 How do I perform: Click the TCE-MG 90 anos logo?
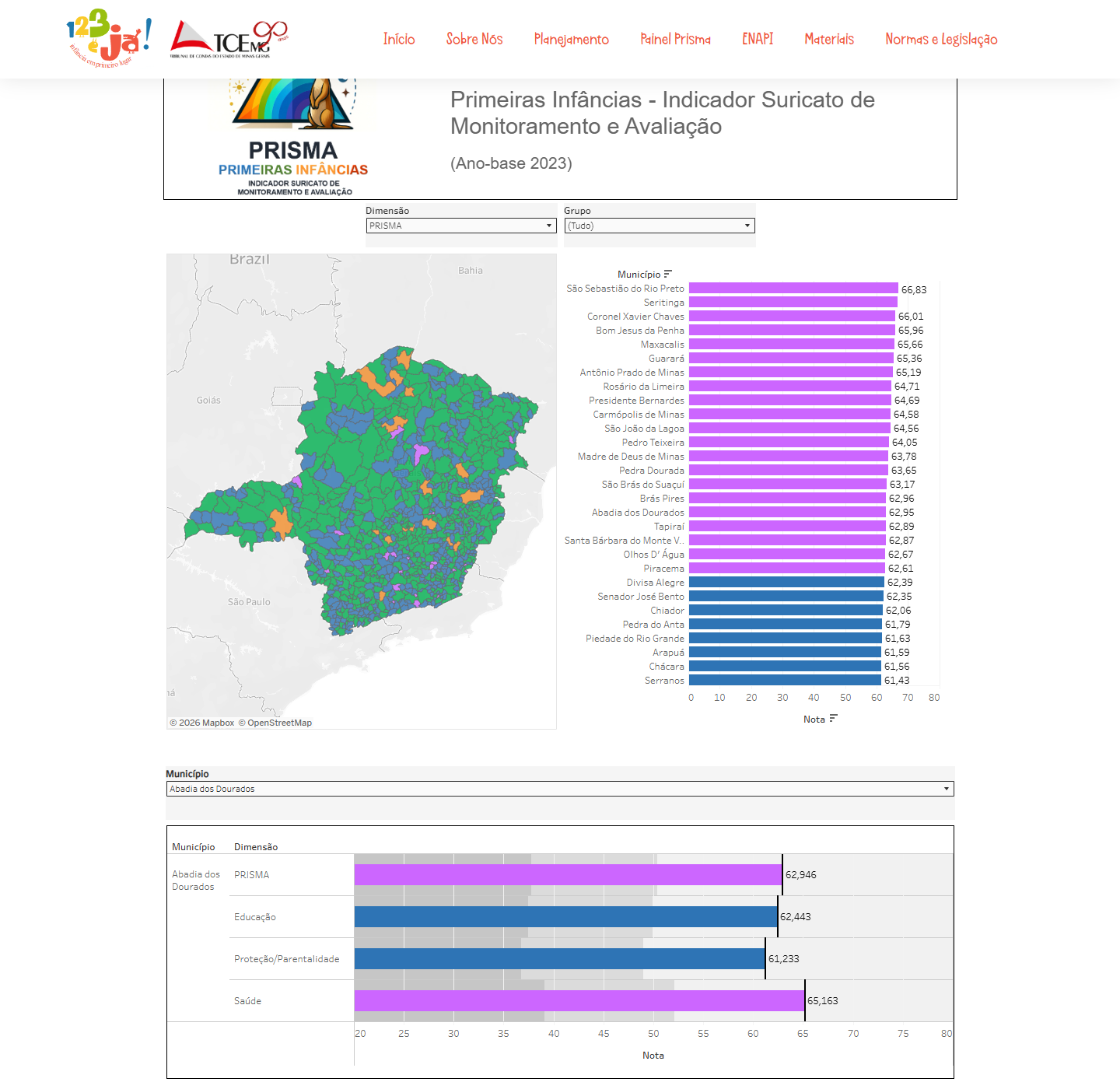click(229, 40)
